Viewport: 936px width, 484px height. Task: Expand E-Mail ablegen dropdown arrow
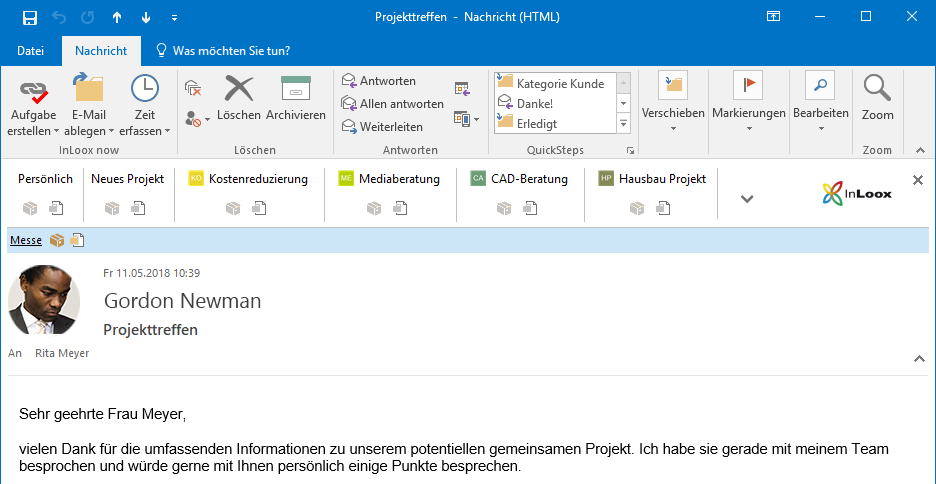pyautogui.click(x=111, y=131)
